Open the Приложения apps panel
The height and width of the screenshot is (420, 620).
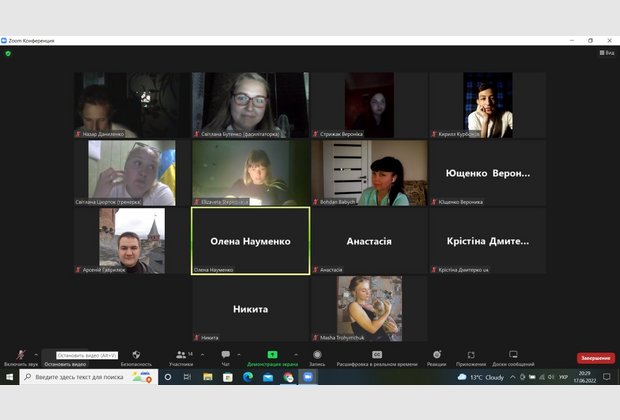(471, 358)
